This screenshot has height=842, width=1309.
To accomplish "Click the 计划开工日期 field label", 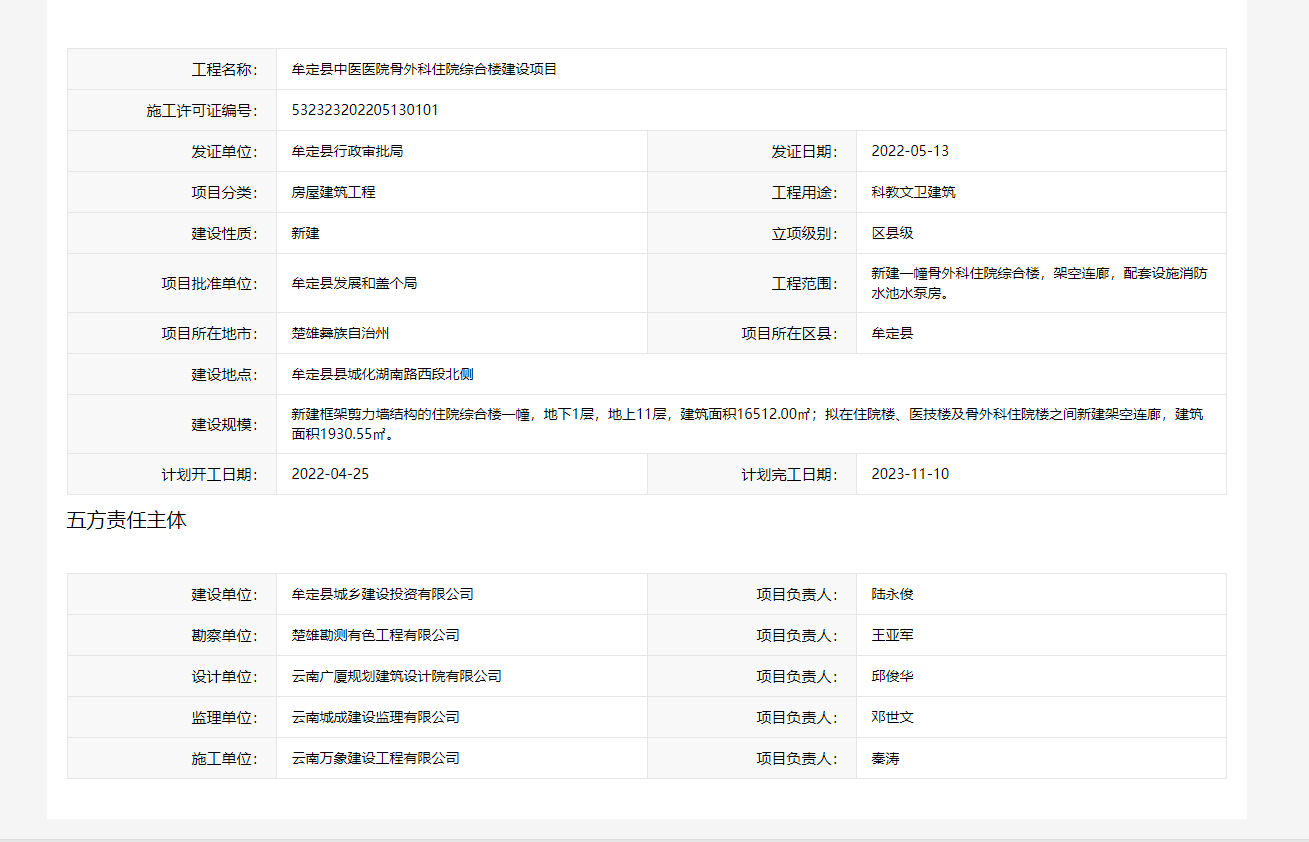I will coord(209,474).
